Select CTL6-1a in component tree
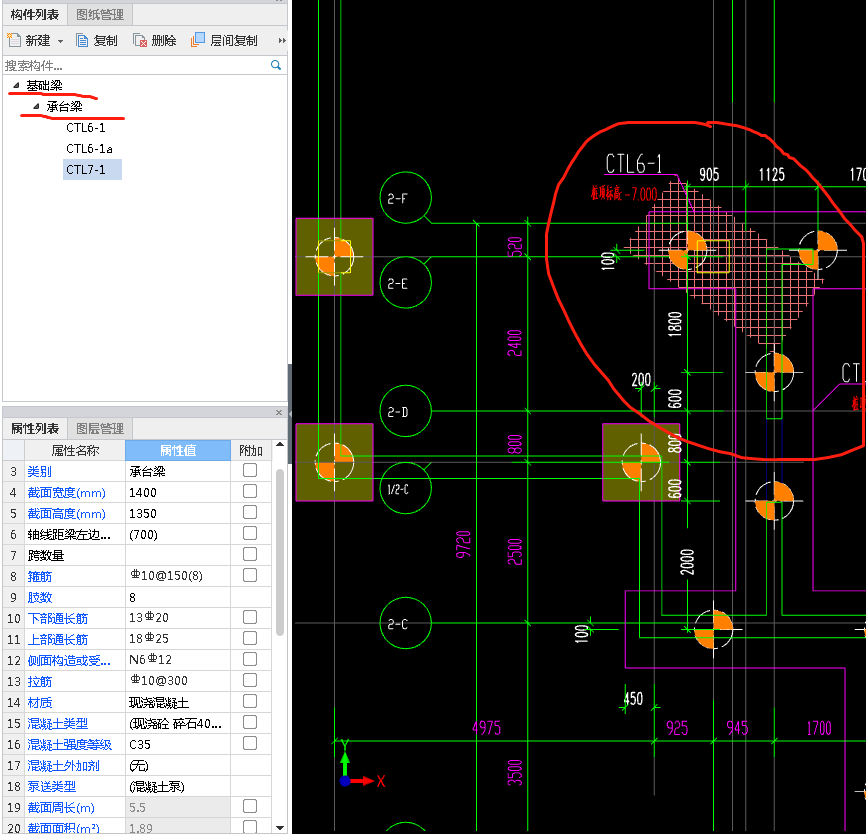 [x=89, y=149]
